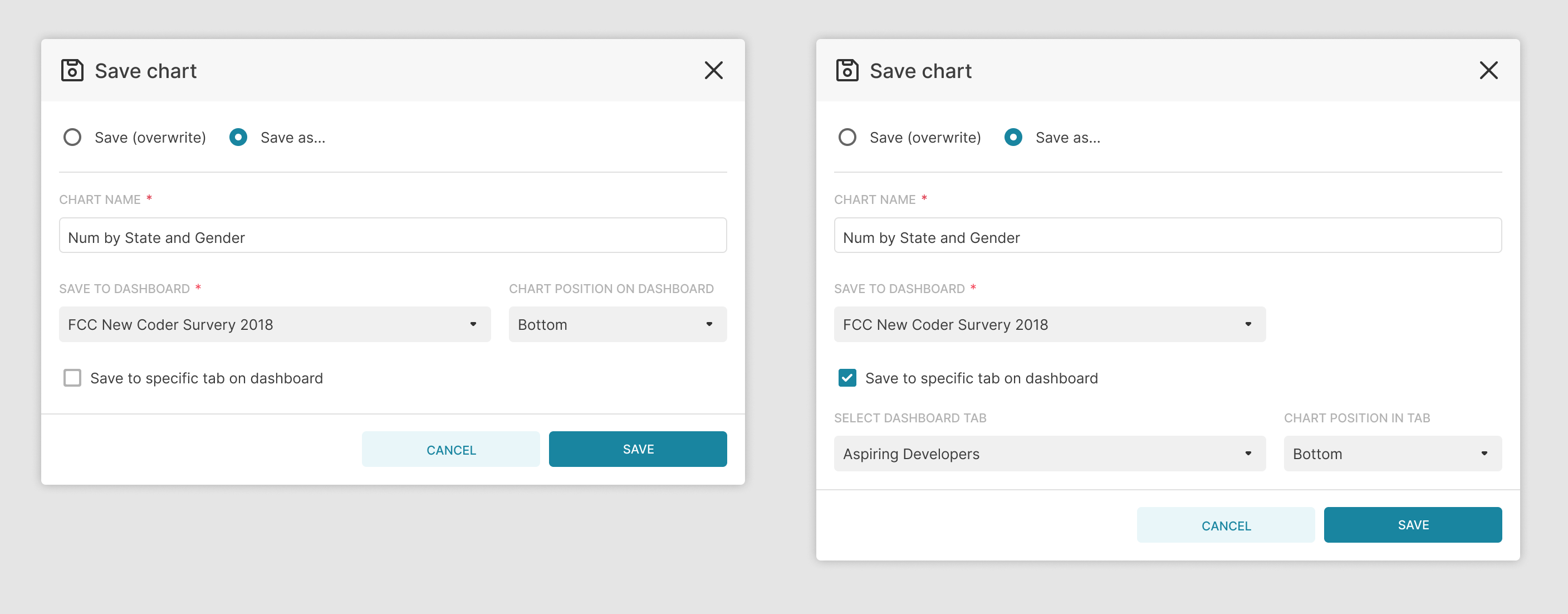Image resolution: width=1568 pixels, height=614 pixels.
Task: Expand the Chart Position in Tab dropdown
Action: click(1392, 454)
